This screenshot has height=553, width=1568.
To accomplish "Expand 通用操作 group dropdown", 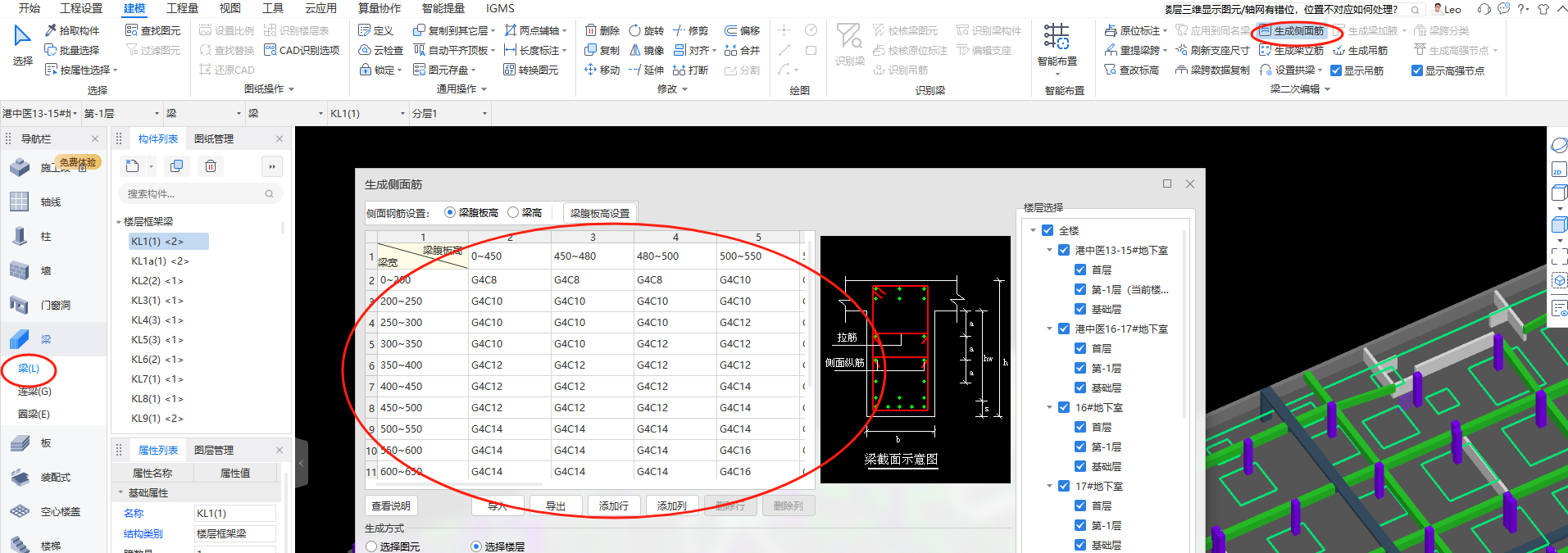I will coord(484,89).
